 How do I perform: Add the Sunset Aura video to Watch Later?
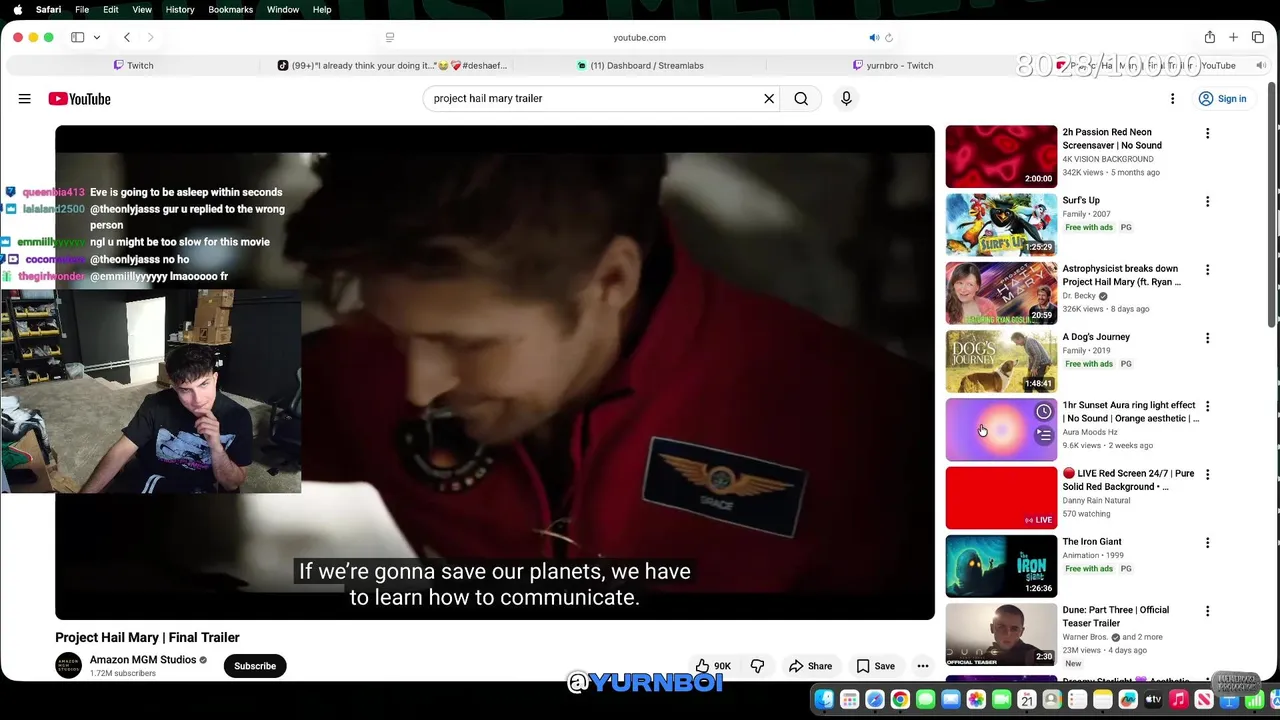1044,412
